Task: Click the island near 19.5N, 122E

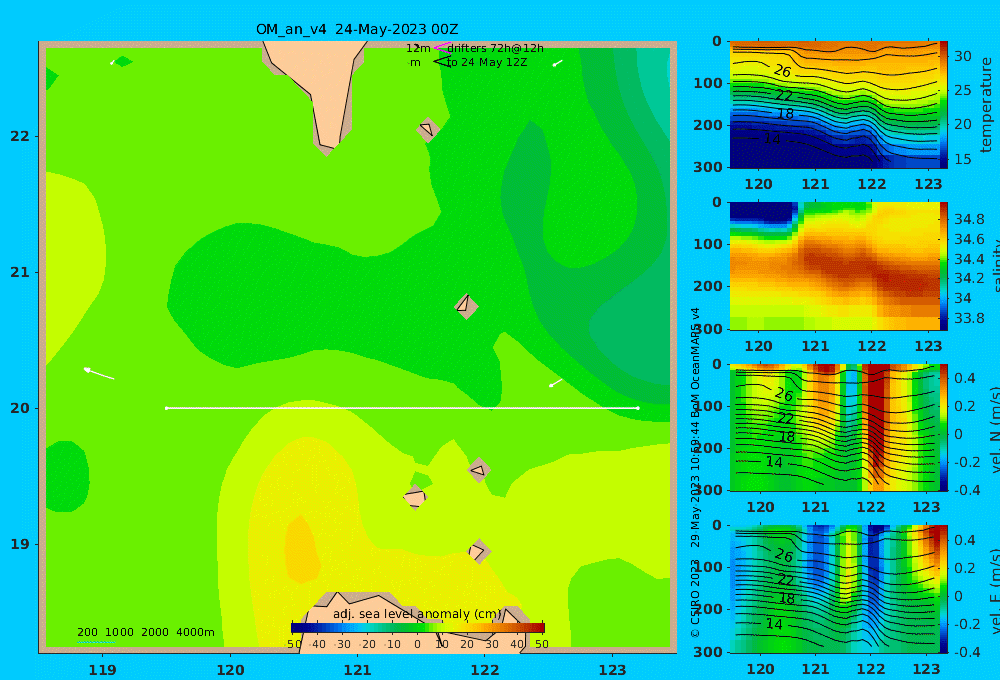Action: pyautogui.click(x=479, y=470)
